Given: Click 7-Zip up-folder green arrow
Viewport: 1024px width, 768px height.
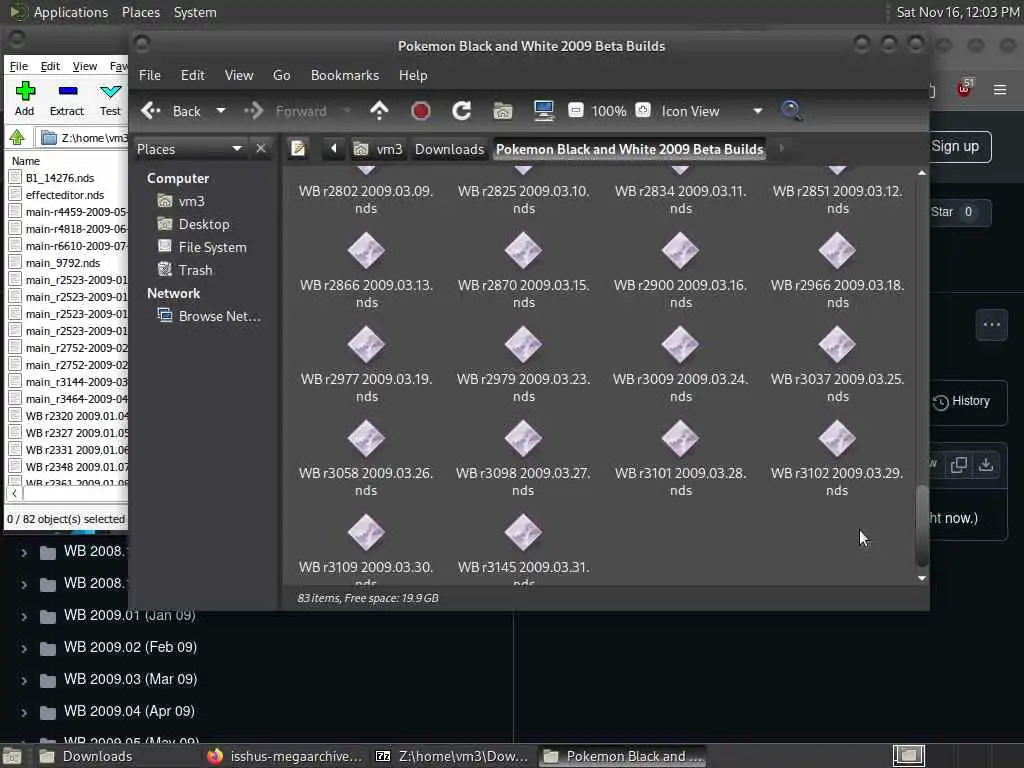Looking at the screenshot, I should coord(17,137).
